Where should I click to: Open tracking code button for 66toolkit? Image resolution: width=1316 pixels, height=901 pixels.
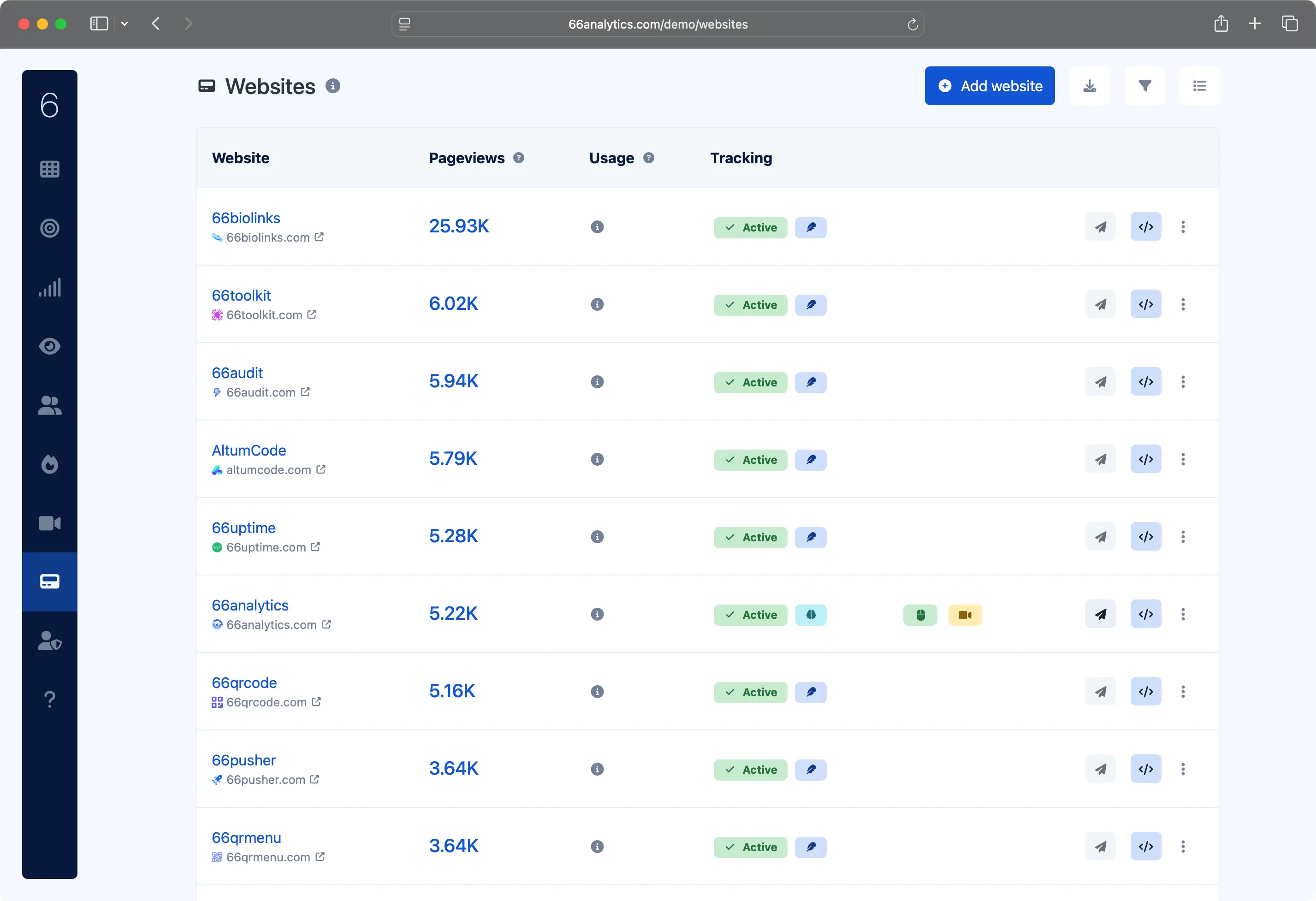point(1145,305)
